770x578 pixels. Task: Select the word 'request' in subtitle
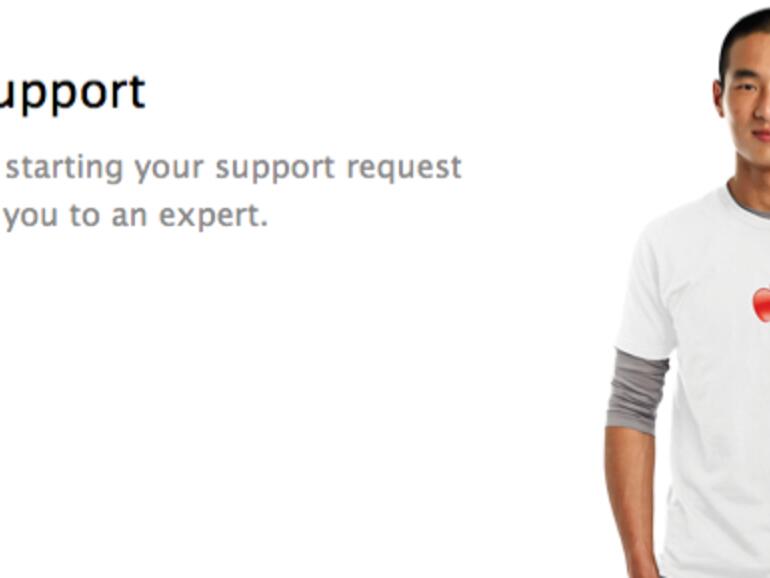pos(404,168)
